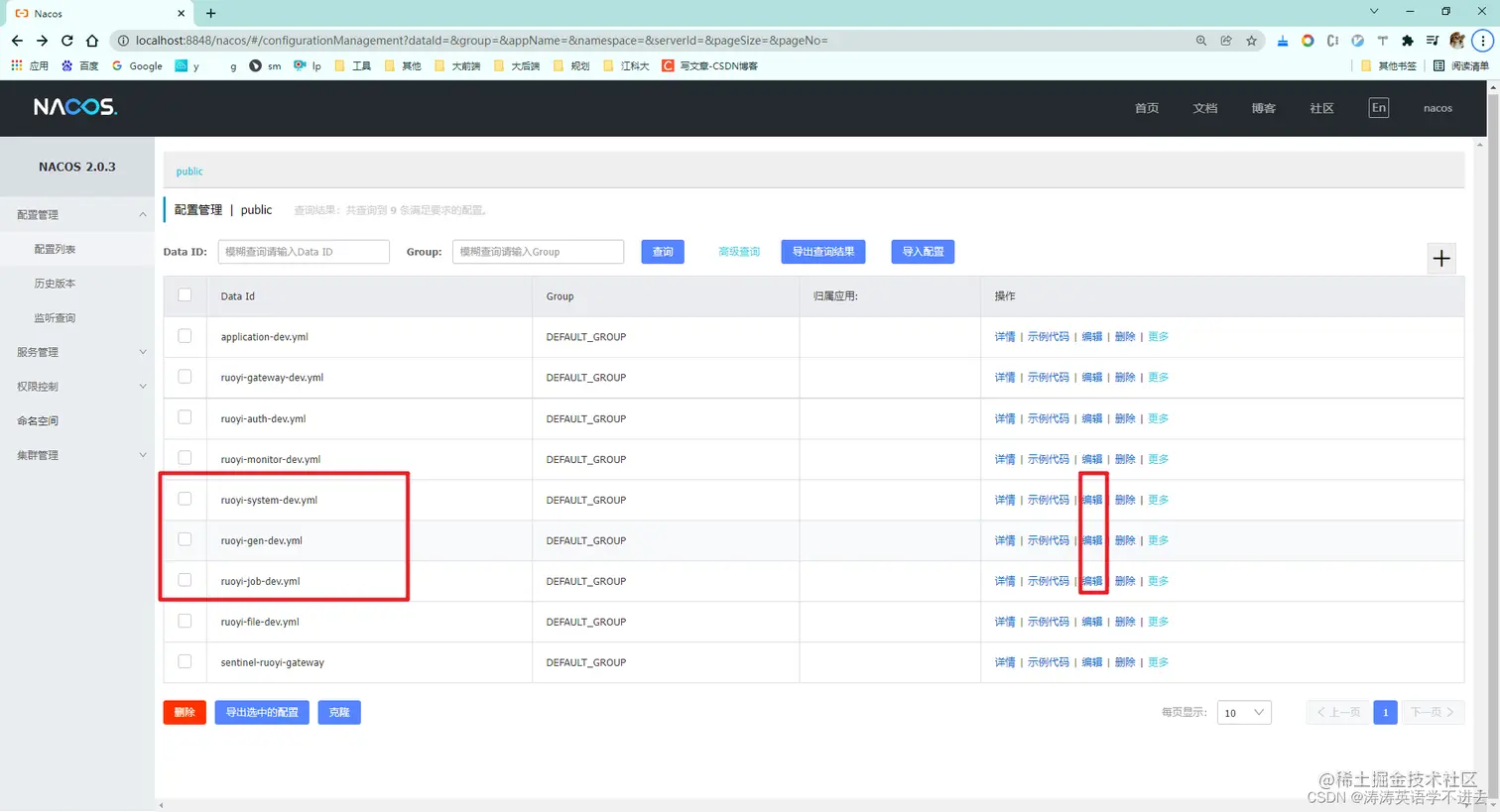1500x812 pixels.
Task: Open 监听查询 in the sidebar
Action: 55,318
